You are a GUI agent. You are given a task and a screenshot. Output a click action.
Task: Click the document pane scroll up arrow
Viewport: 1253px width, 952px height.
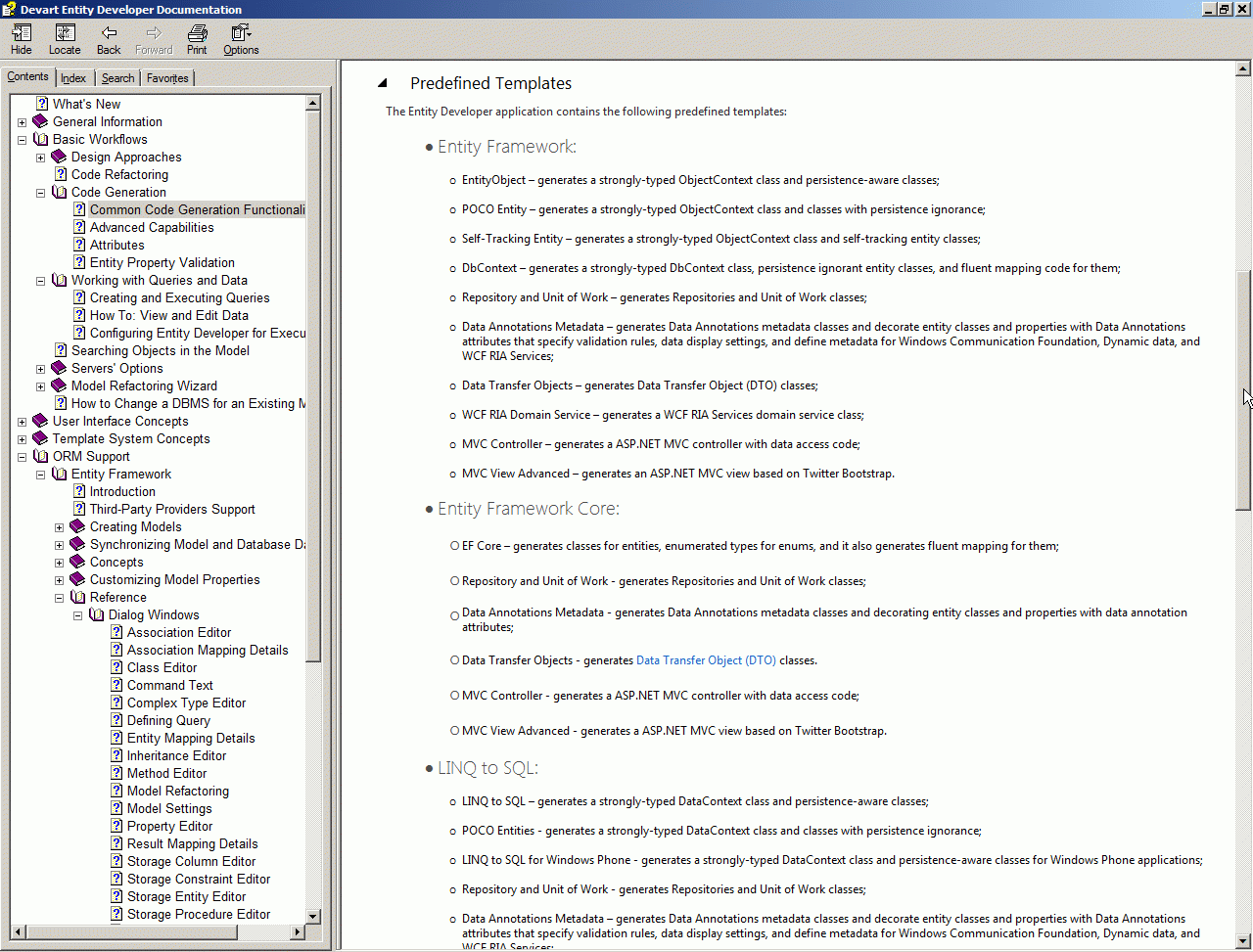pyautogui.click(x=1243, y=68)
